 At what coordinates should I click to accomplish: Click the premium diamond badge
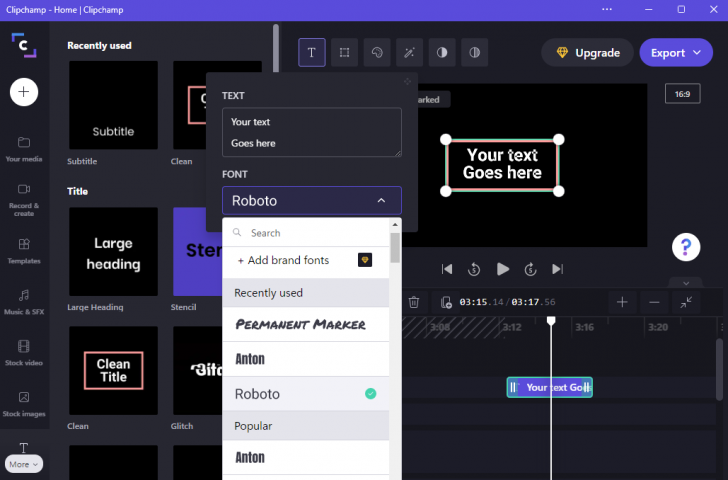point(365,260)
